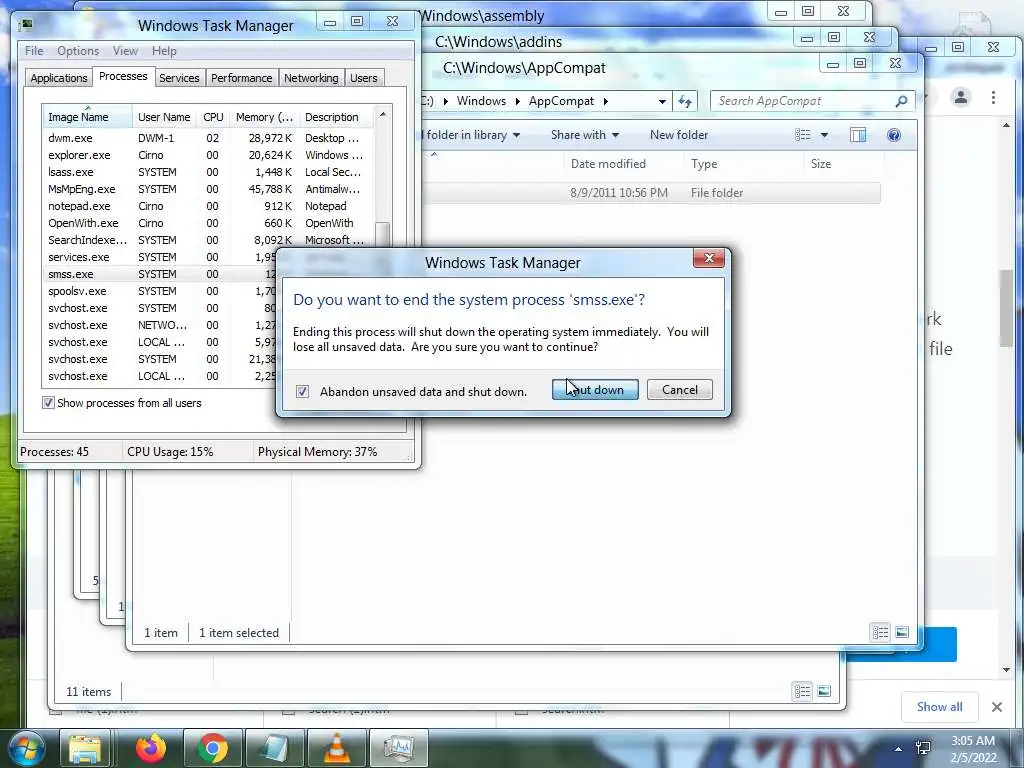The width and height of the screenshot is (1024, 768).
Task: Click the search magnifier in AppCompat window
Action: click(901, 101)
